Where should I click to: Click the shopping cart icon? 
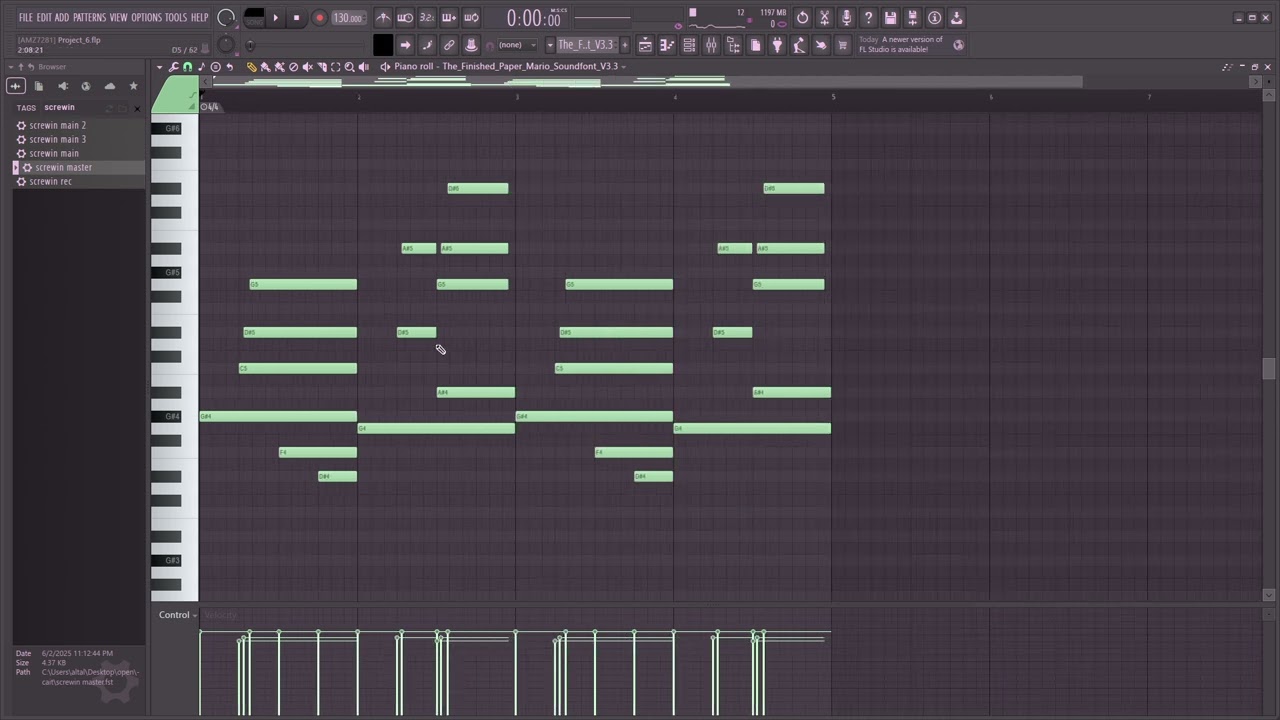click(843, 45)
